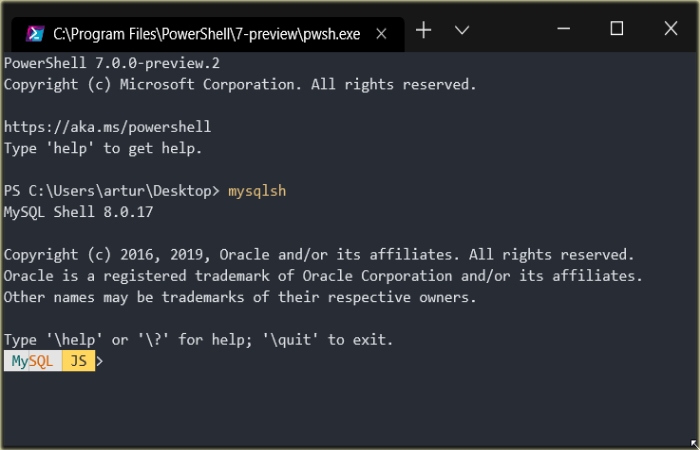Click the MySQL badge in the prompt
The width and height of the screenshot is (700, 450).
click(x=33, y=361)
